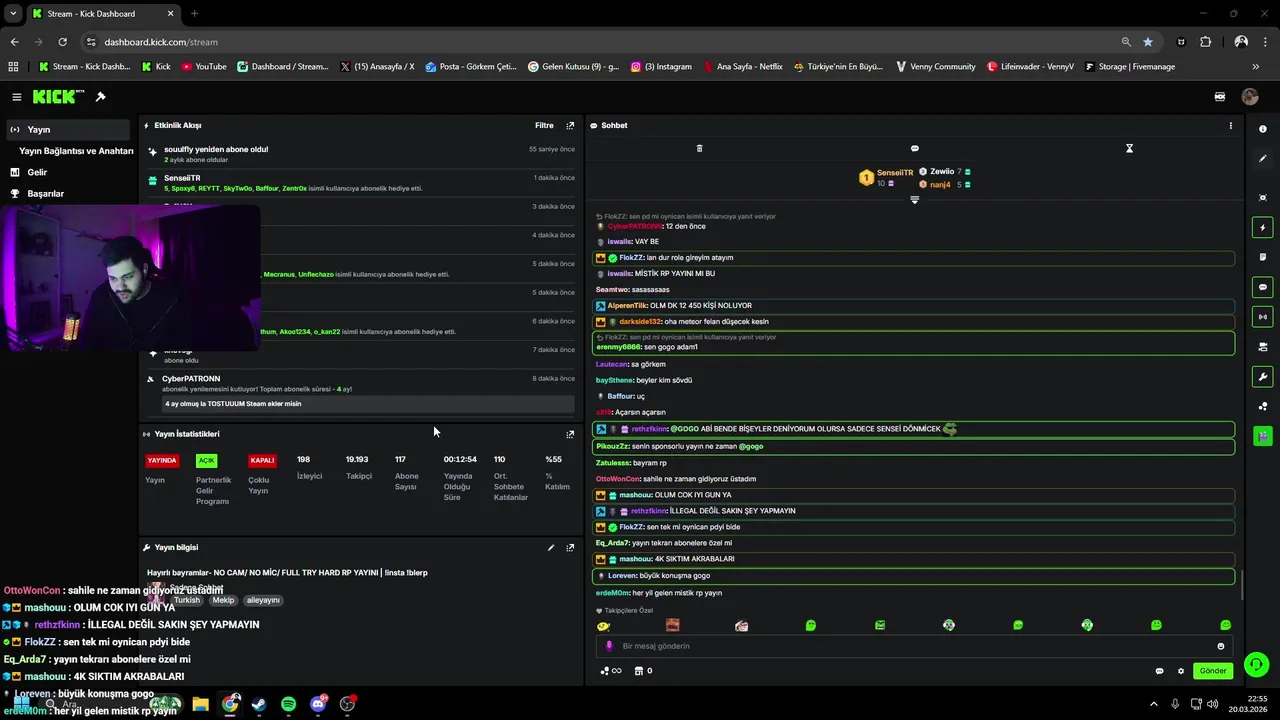Open Sohbet three-dot options menu
1280x720 pixels.
click(x=1230, y=126)
